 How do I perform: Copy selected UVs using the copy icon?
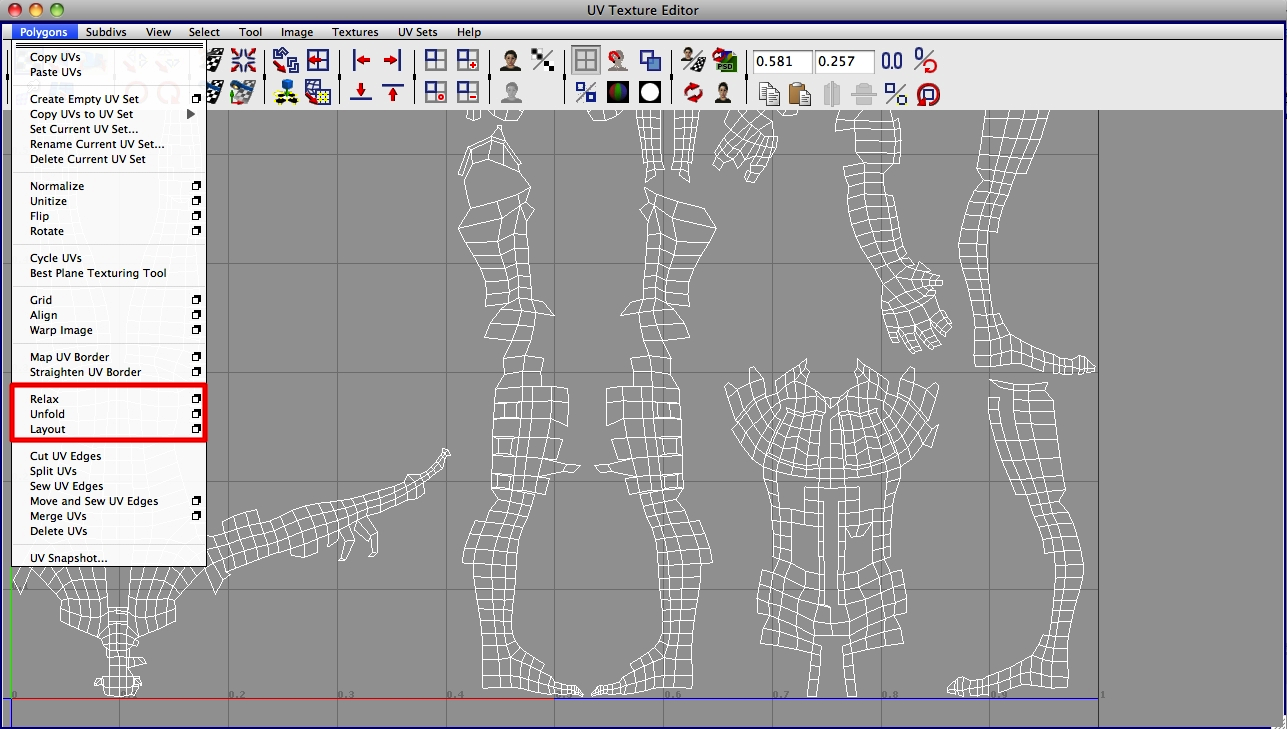pos(771,93)
